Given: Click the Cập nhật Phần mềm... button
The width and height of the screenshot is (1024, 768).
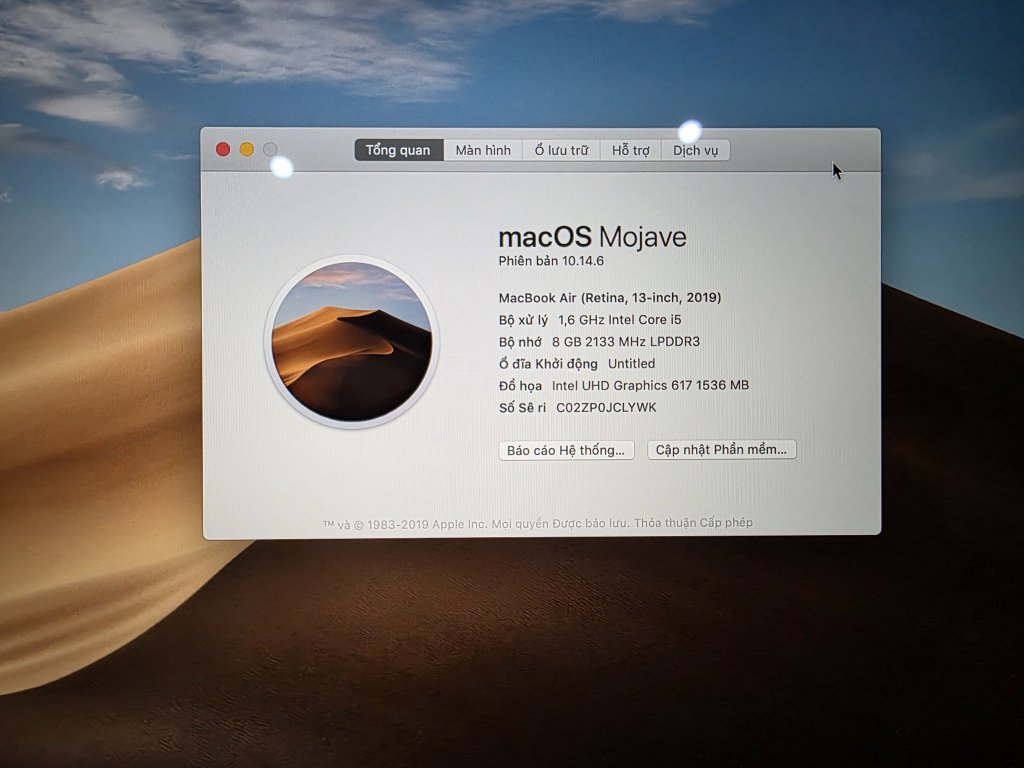Looking at the screenshot, I should pos(722,449).
